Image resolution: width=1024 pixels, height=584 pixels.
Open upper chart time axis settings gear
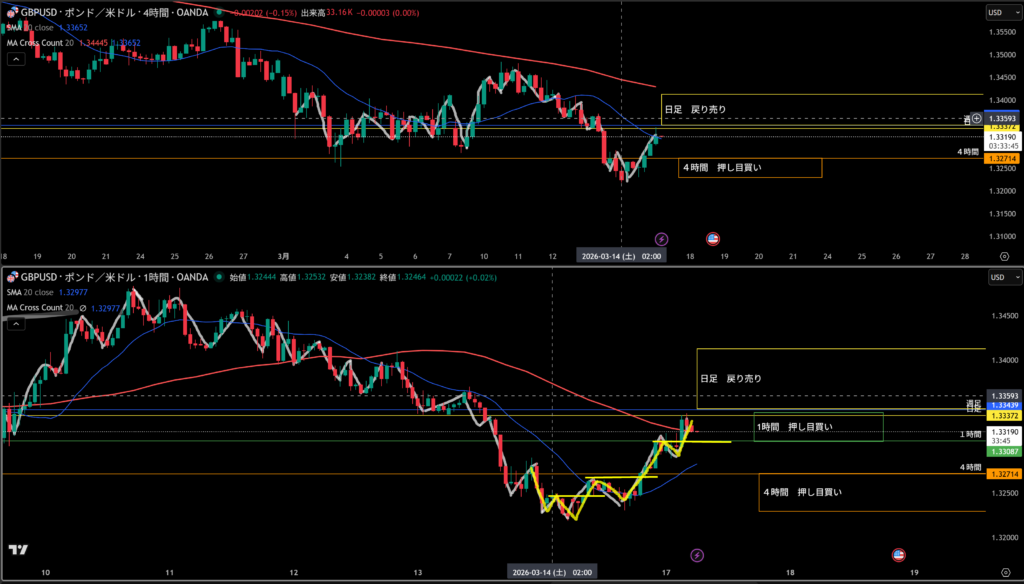click(x=1003, y=257)
